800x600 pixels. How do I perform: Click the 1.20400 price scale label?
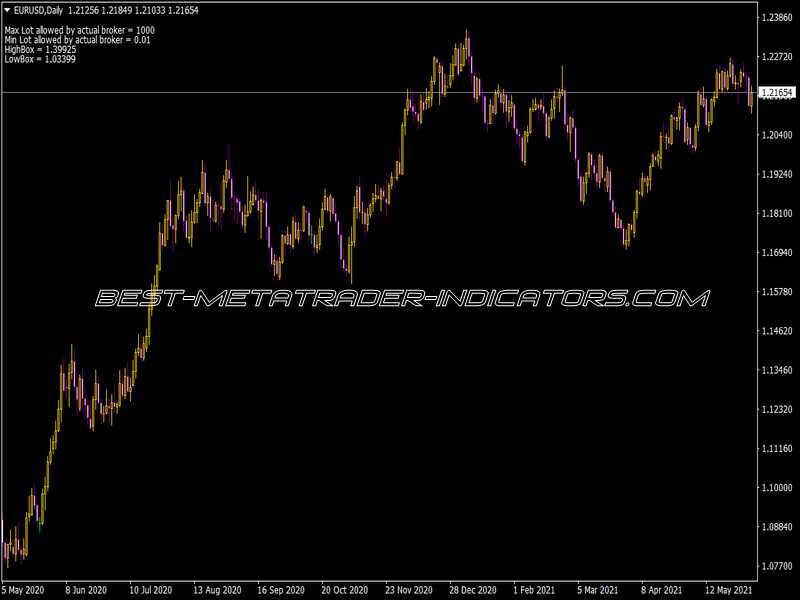click(777, 135)
